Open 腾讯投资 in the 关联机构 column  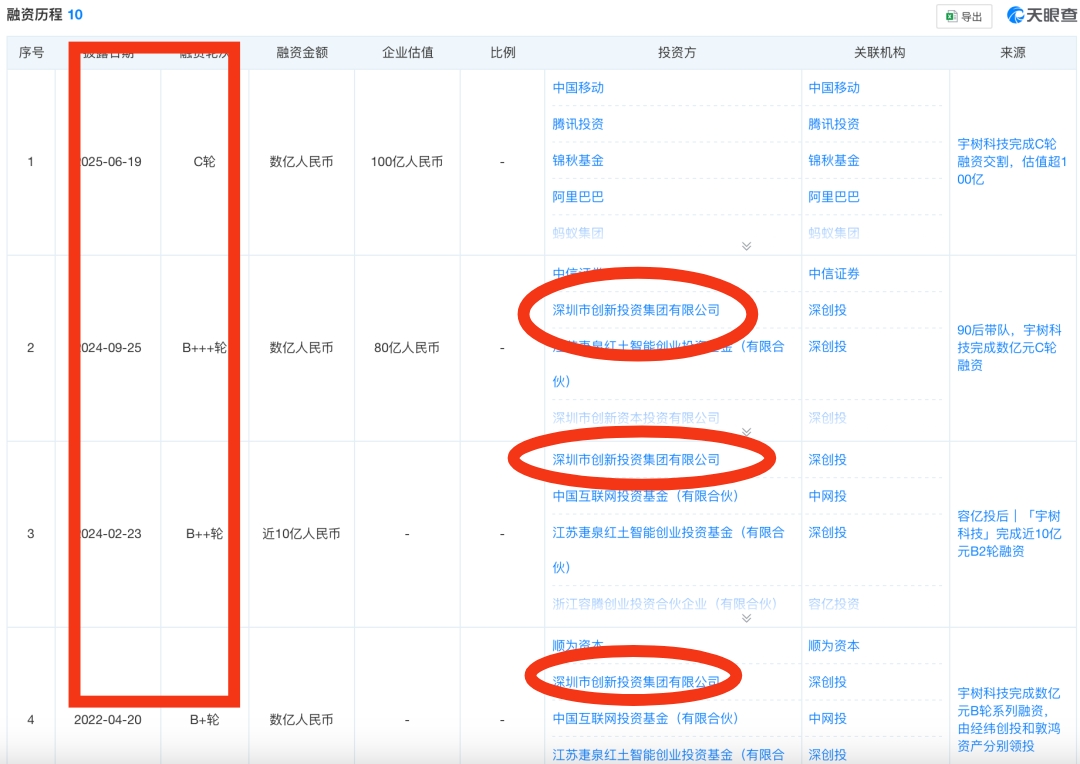pos(834,124)
